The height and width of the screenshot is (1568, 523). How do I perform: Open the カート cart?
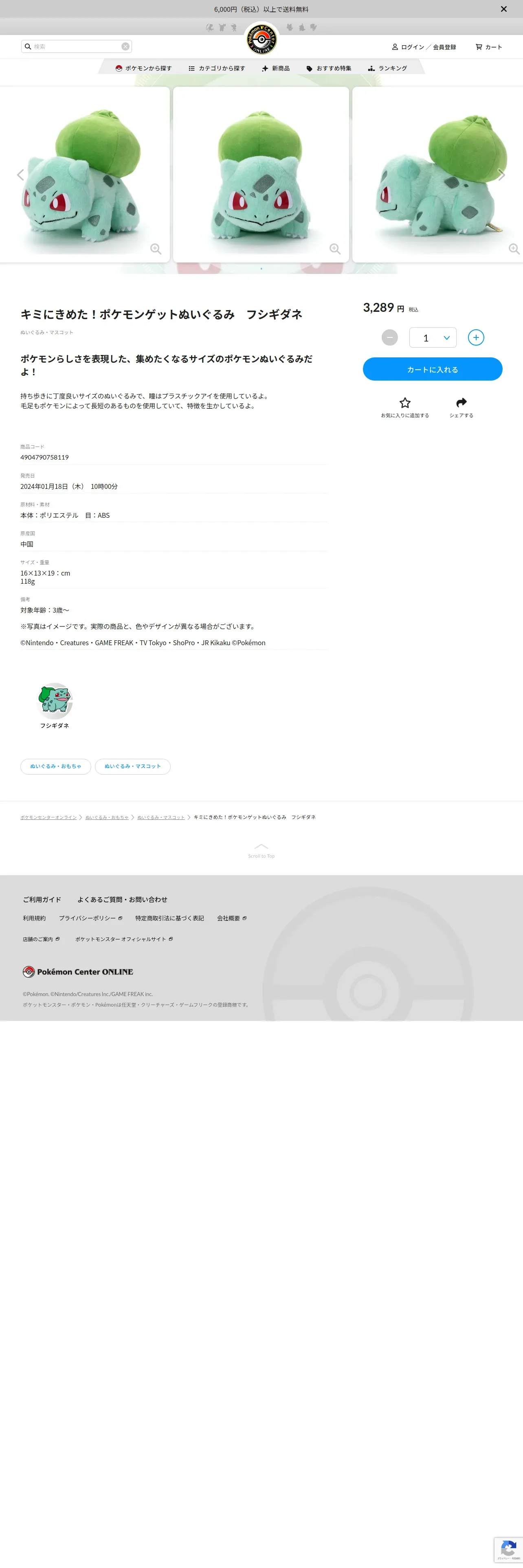[x=489, y=47]
